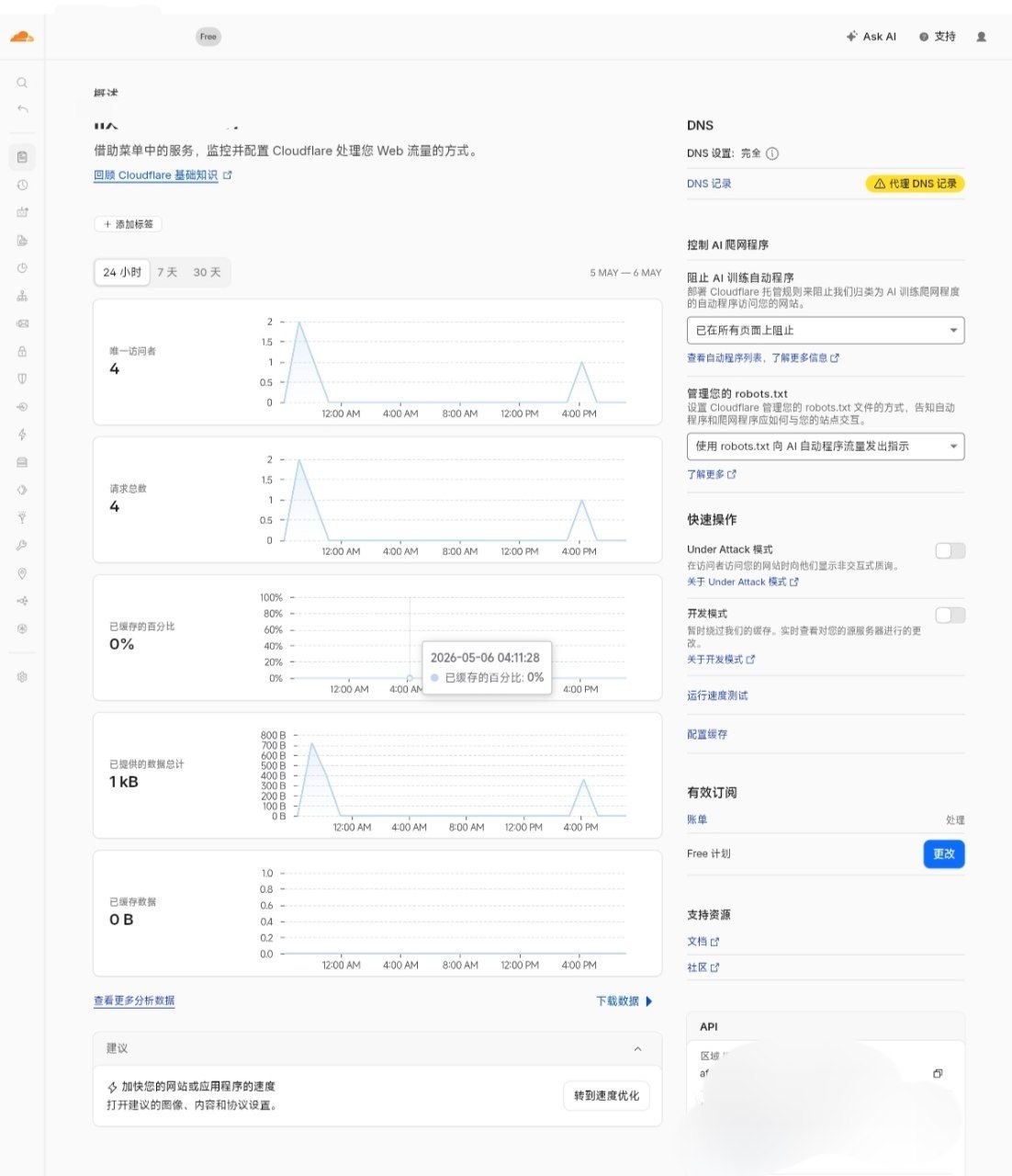Click the 已缓存数据 value 0 B
The height and width of the screenshot is (1176, 1012).
coord(121,920)
